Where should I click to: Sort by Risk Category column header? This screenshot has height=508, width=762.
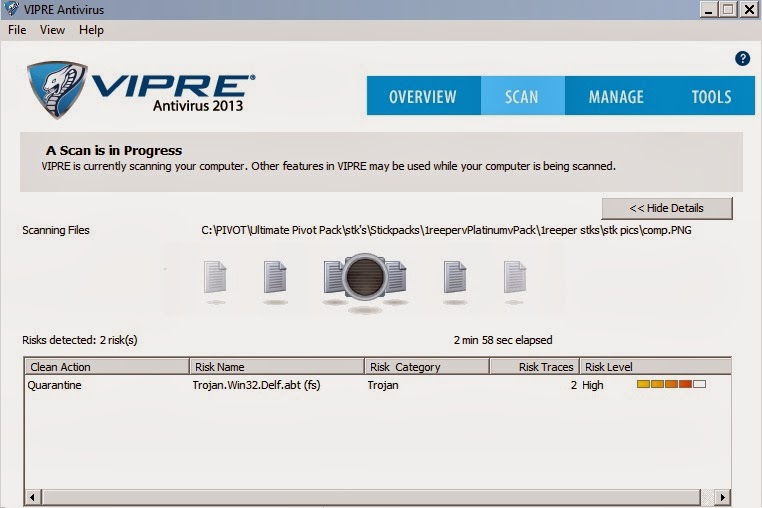coord(427,367)
